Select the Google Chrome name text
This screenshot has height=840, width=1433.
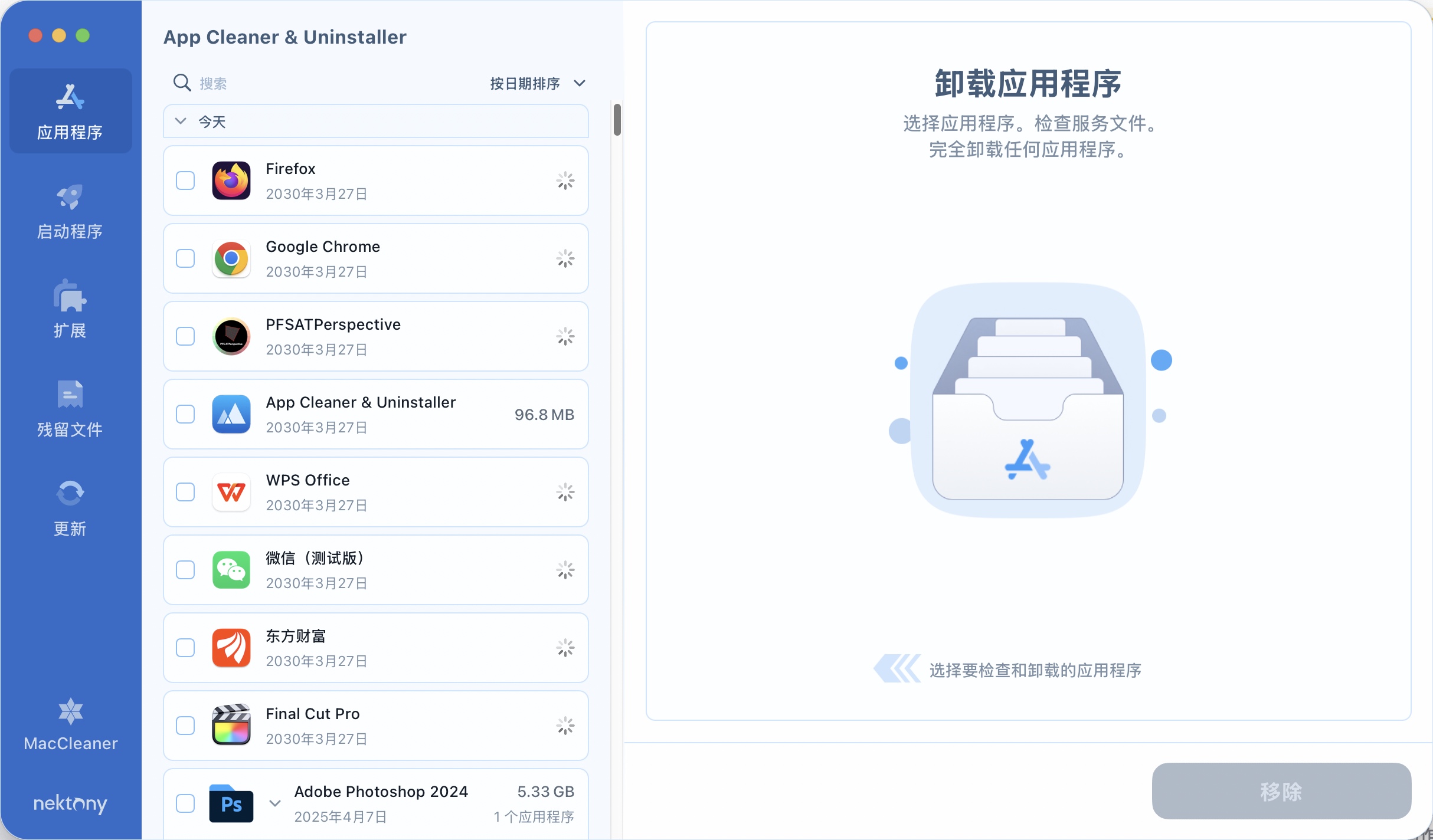323,247
